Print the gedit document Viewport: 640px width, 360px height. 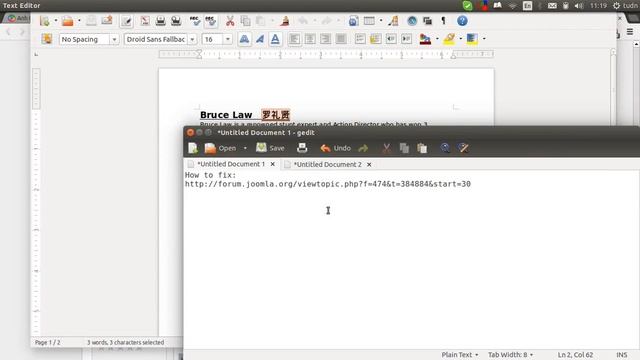pos(302,148)
